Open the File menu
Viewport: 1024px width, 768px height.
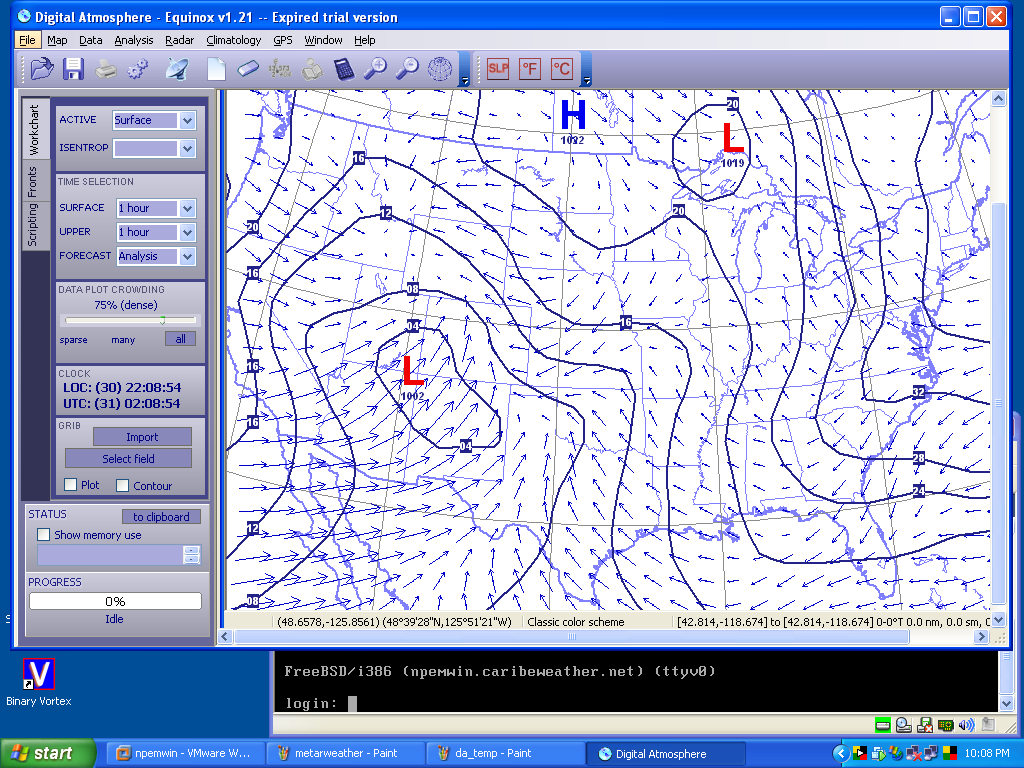(x=27, y=40)
